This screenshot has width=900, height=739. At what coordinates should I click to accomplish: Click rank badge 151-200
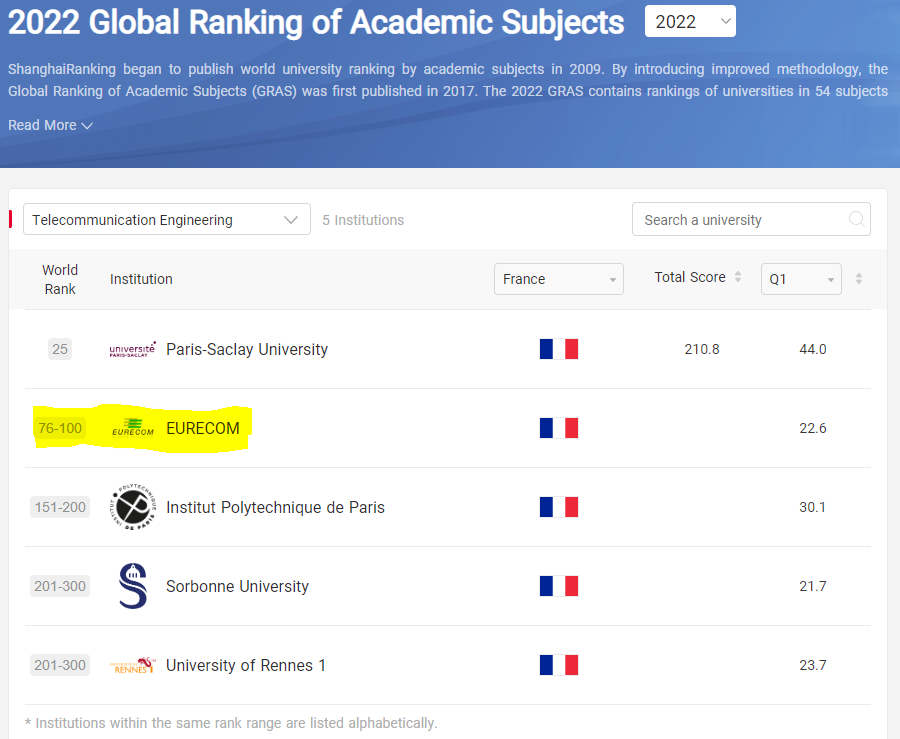(60, 507)
